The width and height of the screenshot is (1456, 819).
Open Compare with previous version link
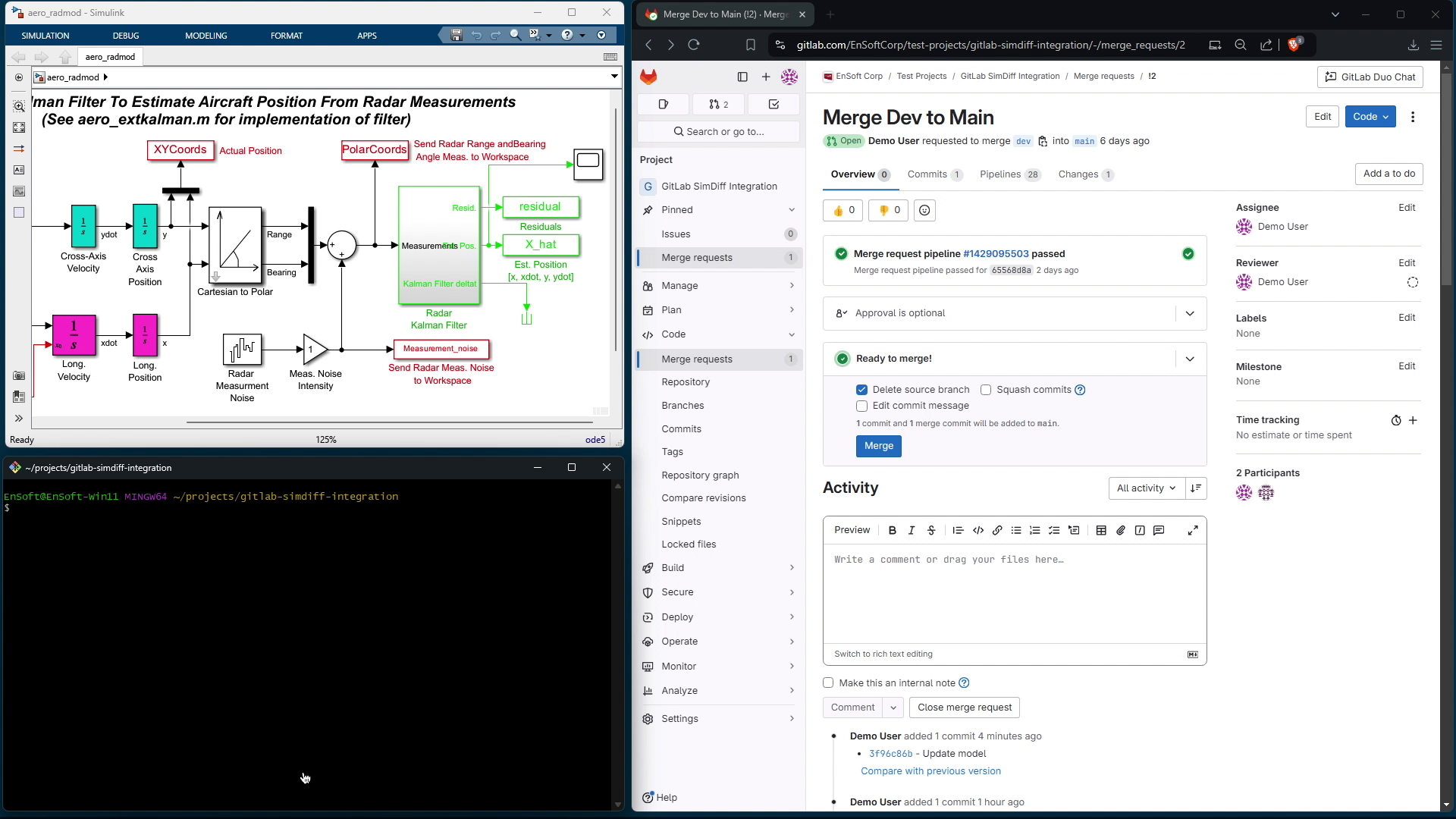pyautogui.click(x=930, y=771)
